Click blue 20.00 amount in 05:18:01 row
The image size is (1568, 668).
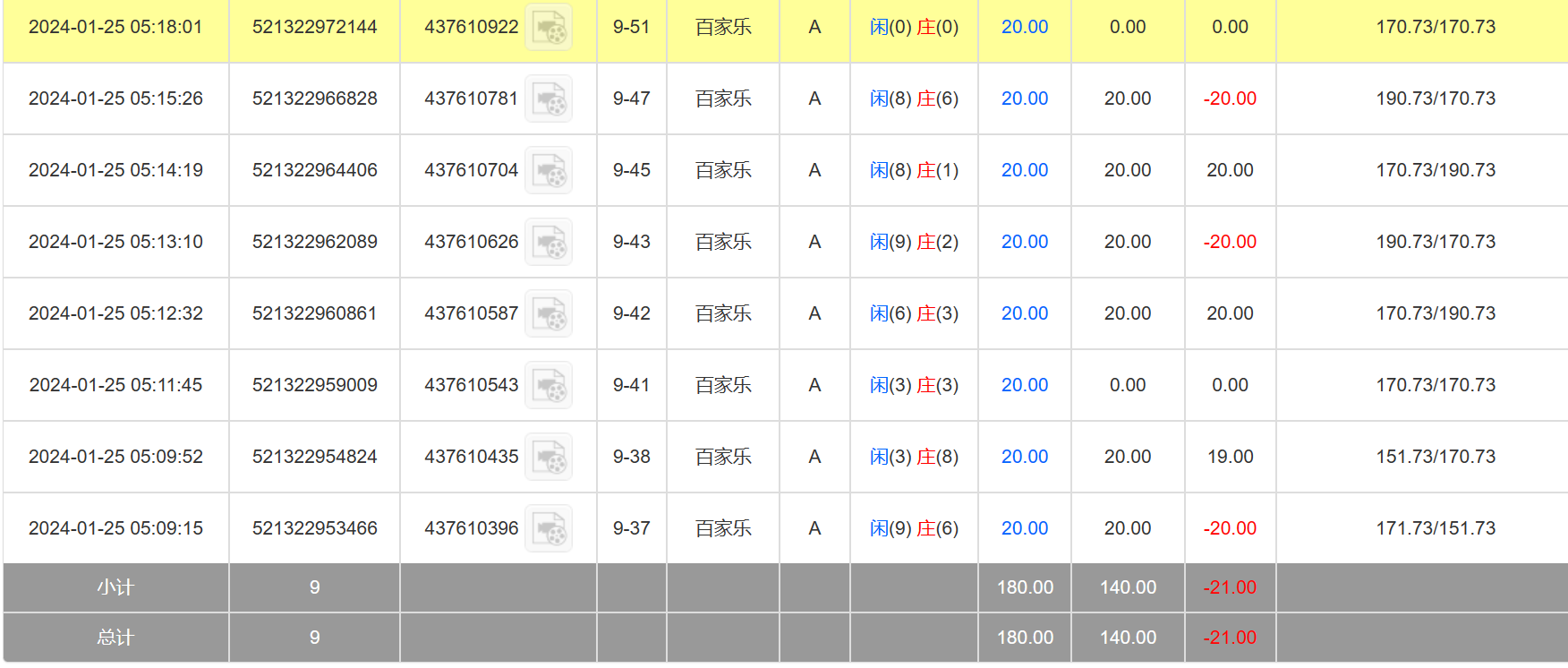tap(1024, 27)
